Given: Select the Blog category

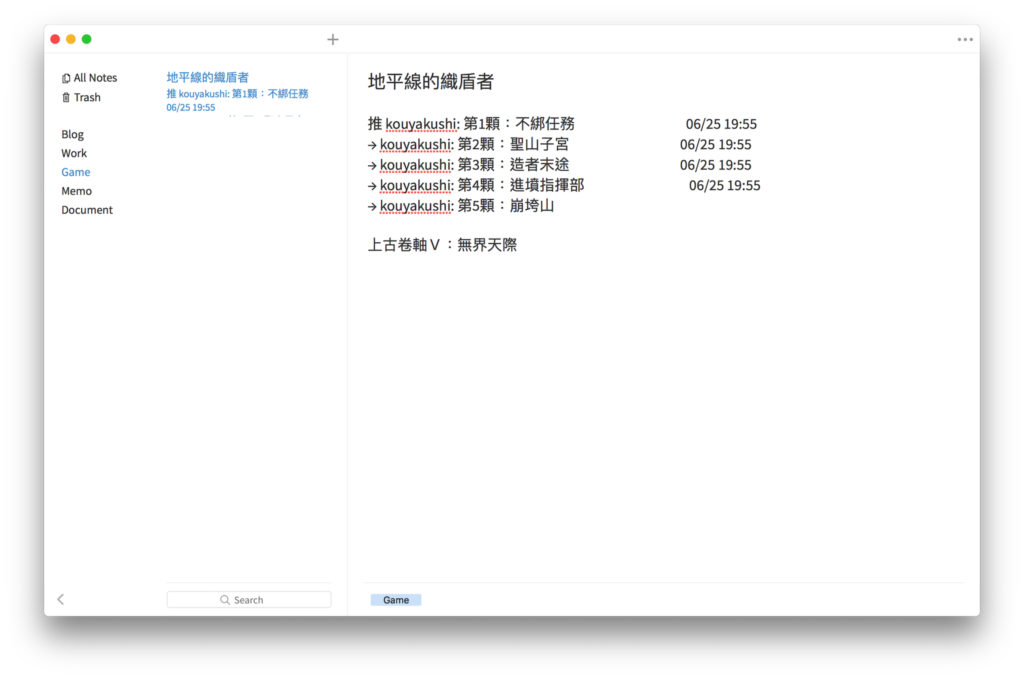Looking at the screenshot, I should (72, 134).
